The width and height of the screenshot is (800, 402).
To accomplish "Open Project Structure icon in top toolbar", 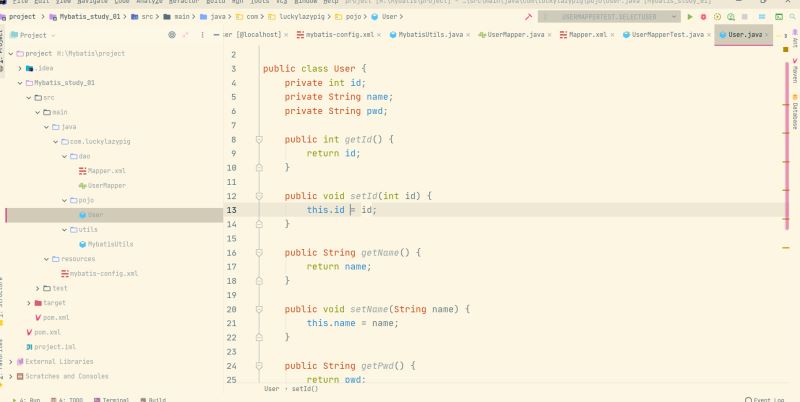I will pyautogui.click(x=762, y=17).
